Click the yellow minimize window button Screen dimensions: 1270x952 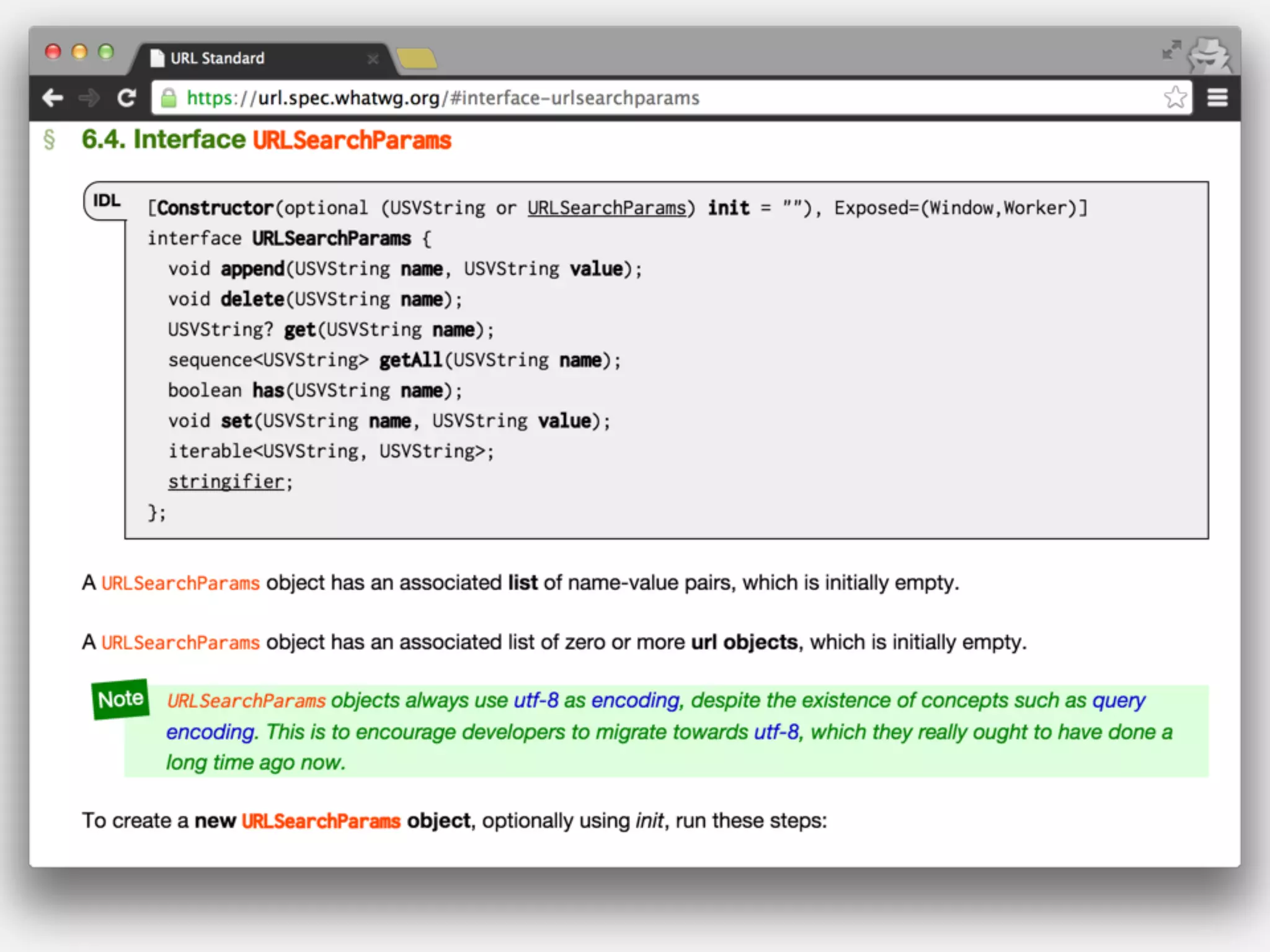pyautogui.click(x=79, y=52)
